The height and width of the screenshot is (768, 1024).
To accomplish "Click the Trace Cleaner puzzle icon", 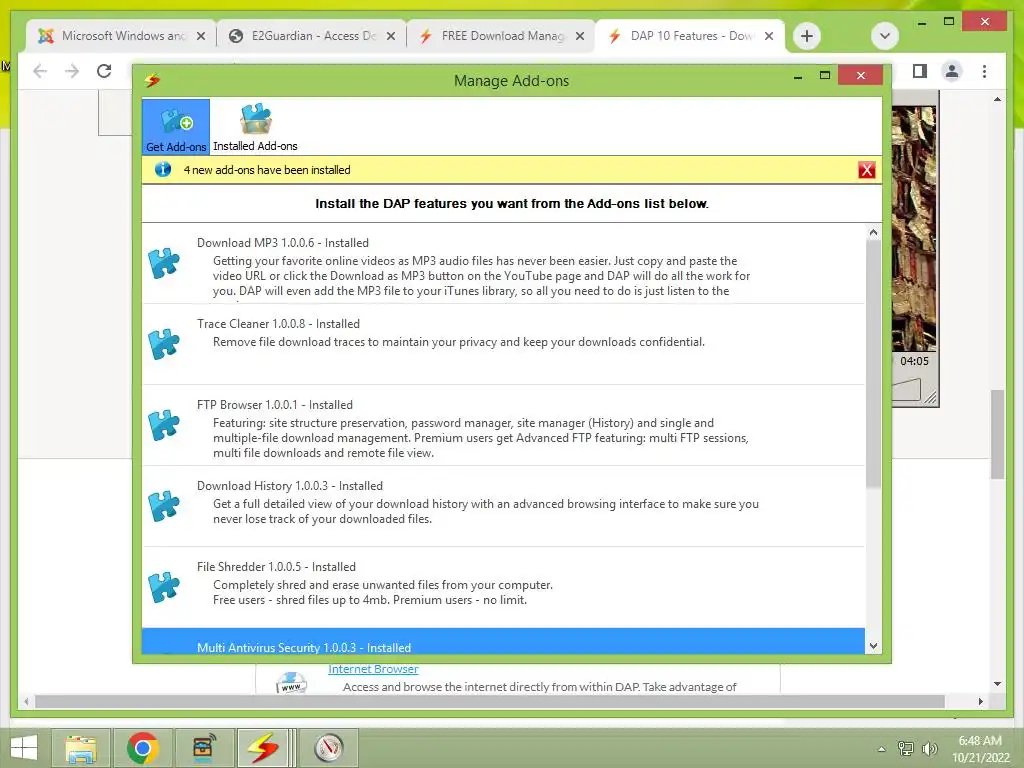I will [163, 344].
